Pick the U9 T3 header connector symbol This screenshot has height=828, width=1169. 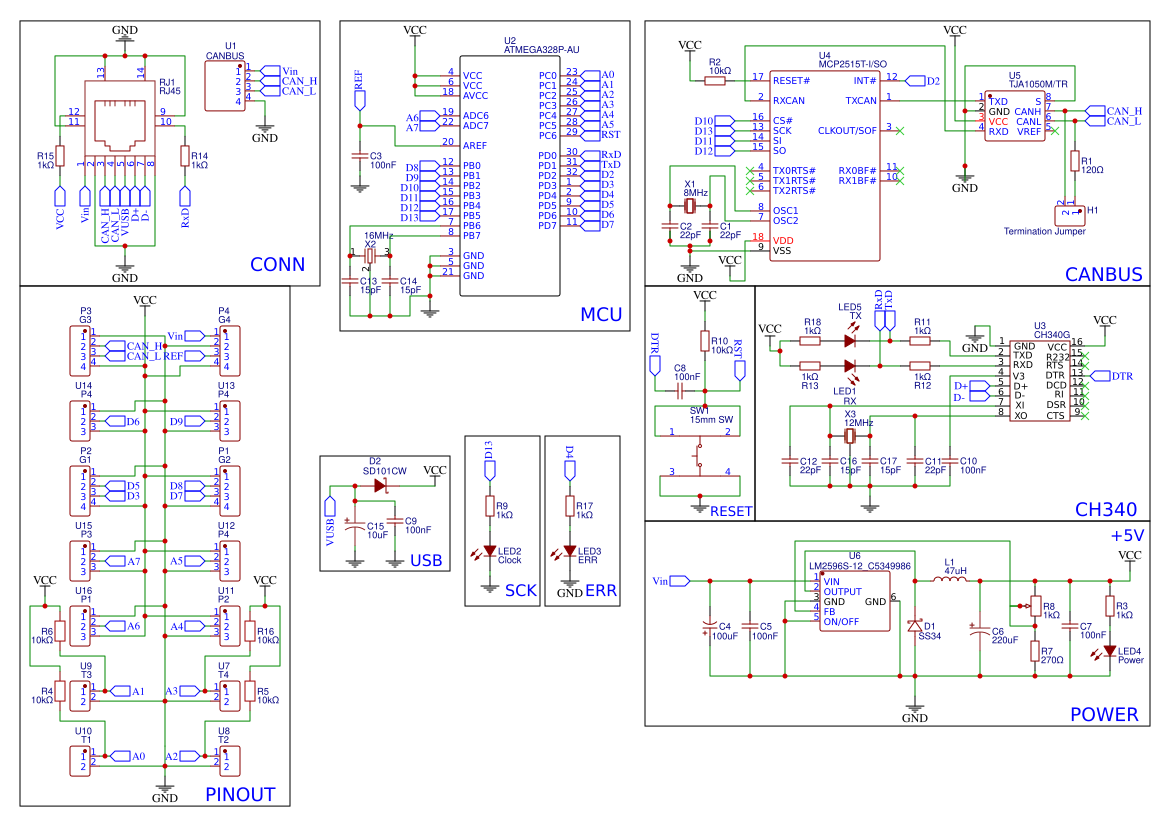80,696
